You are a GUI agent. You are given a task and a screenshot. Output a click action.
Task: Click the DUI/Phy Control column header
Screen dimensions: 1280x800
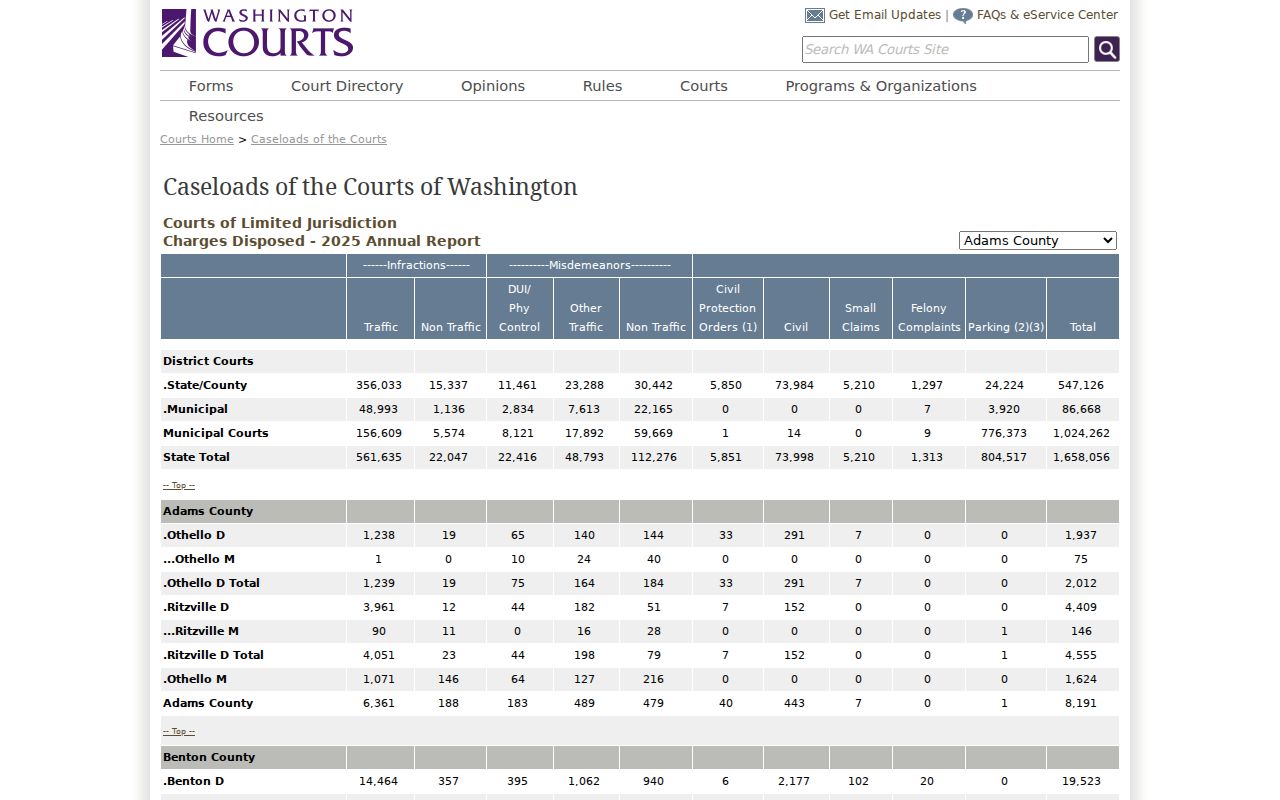click(x=519, y=308)
